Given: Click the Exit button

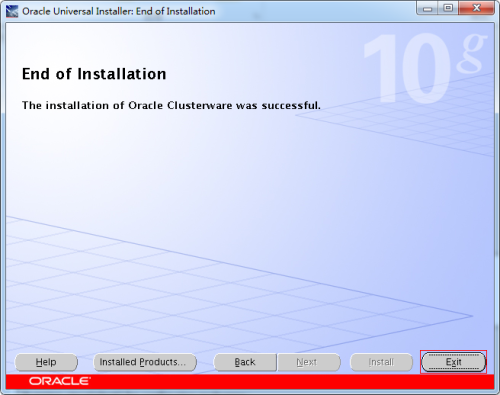Looking at the screenshot, I should (453, 362).
